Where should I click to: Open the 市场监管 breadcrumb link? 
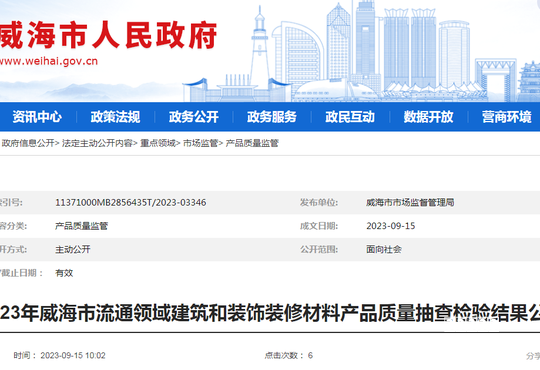(x=200, y=143)
